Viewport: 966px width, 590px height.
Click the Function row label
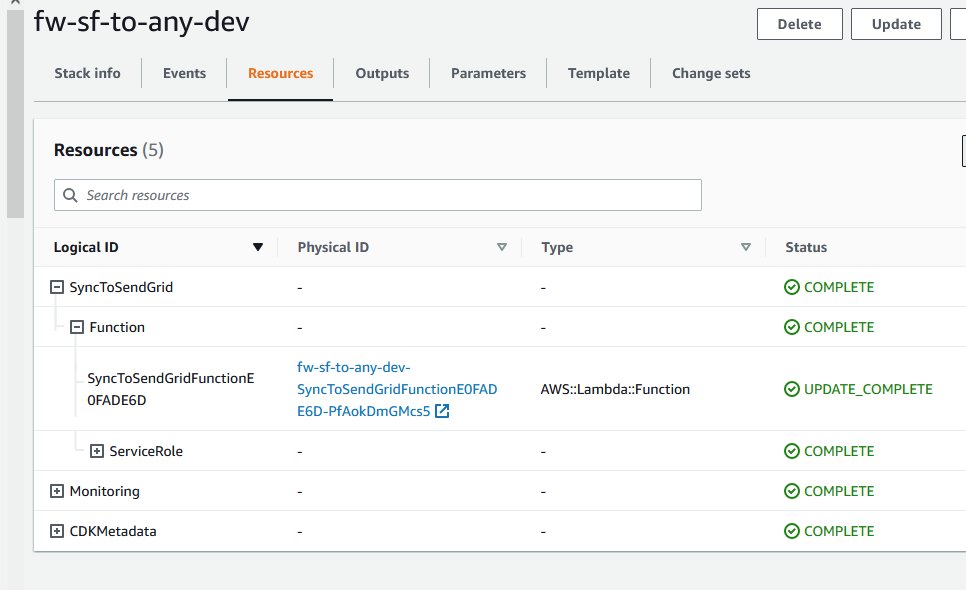tap(117, 327)
